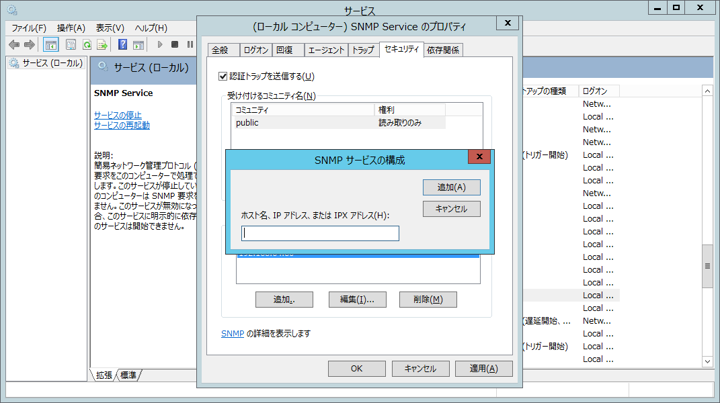Click the services list scroll down arrow
Image resolution: width=720 pixels, height=403 pixels.
coord(707,362)
